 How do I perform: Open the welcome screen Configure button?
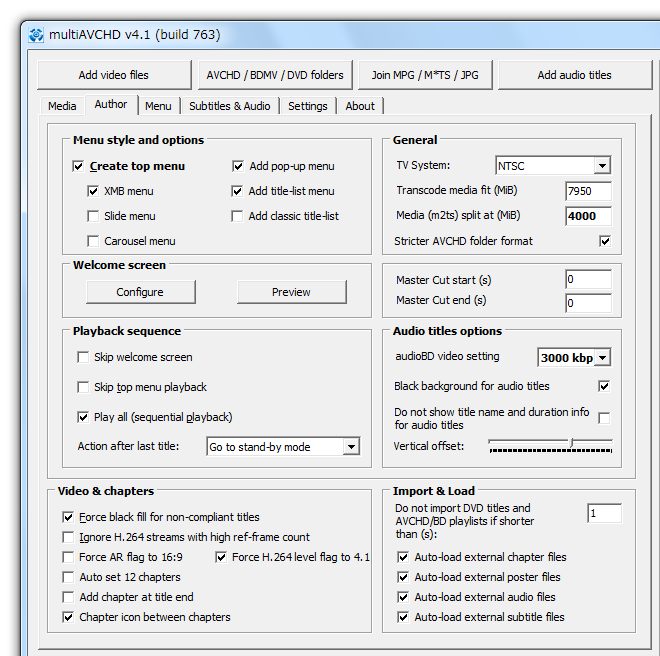141,292
